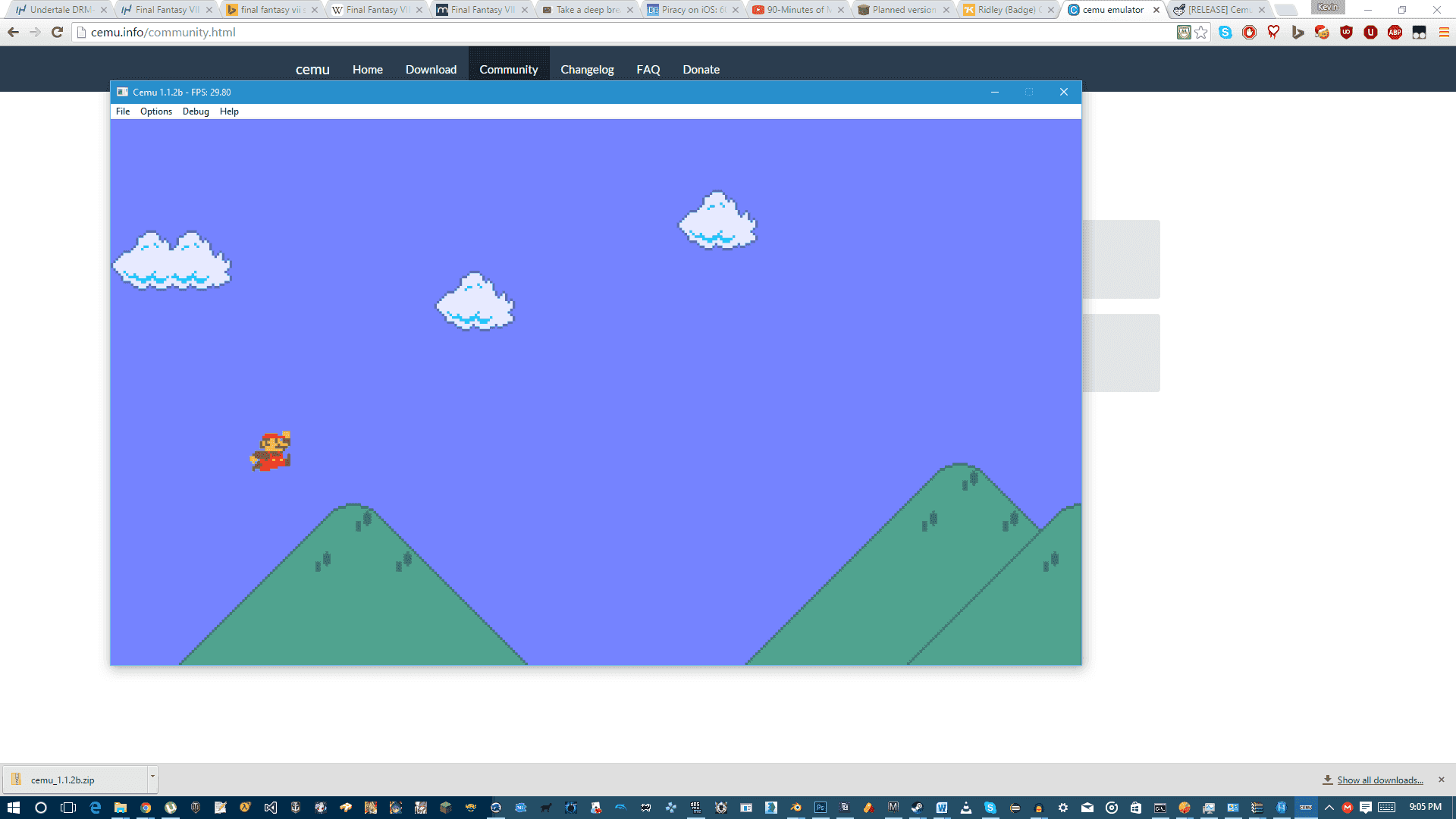Switch to the 'Ridley (Badge)' browser tab

(x=1009, y=10)
